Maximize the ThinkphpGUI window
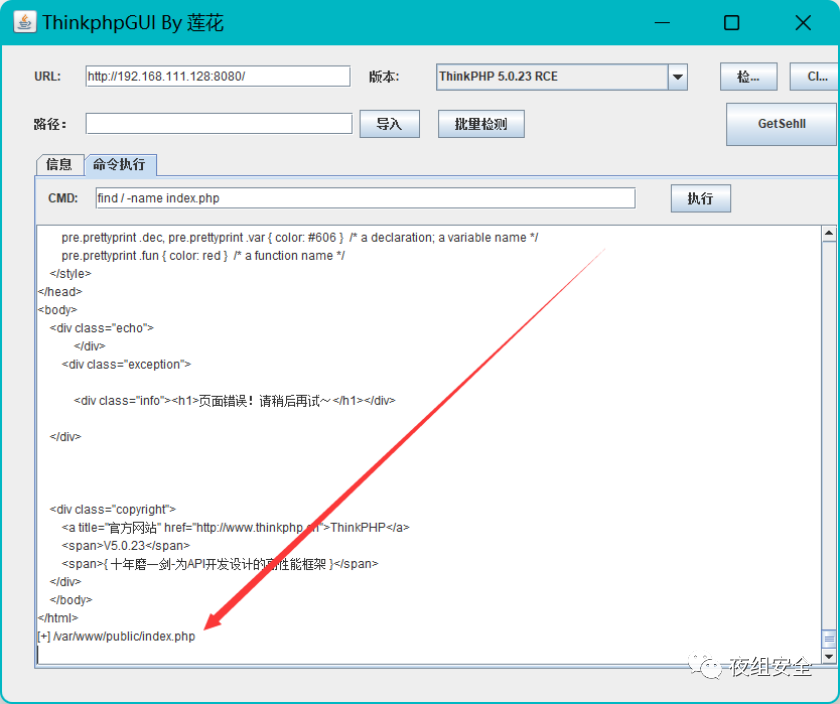840x704 pixels. click(x=732, y=23)
